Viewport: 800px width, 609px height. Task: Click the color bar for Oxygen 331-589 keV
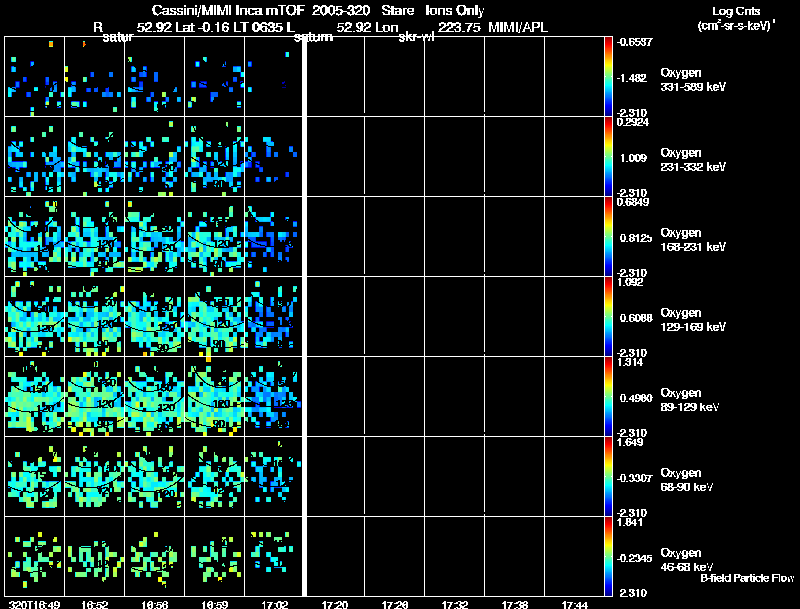click(608, 76)
